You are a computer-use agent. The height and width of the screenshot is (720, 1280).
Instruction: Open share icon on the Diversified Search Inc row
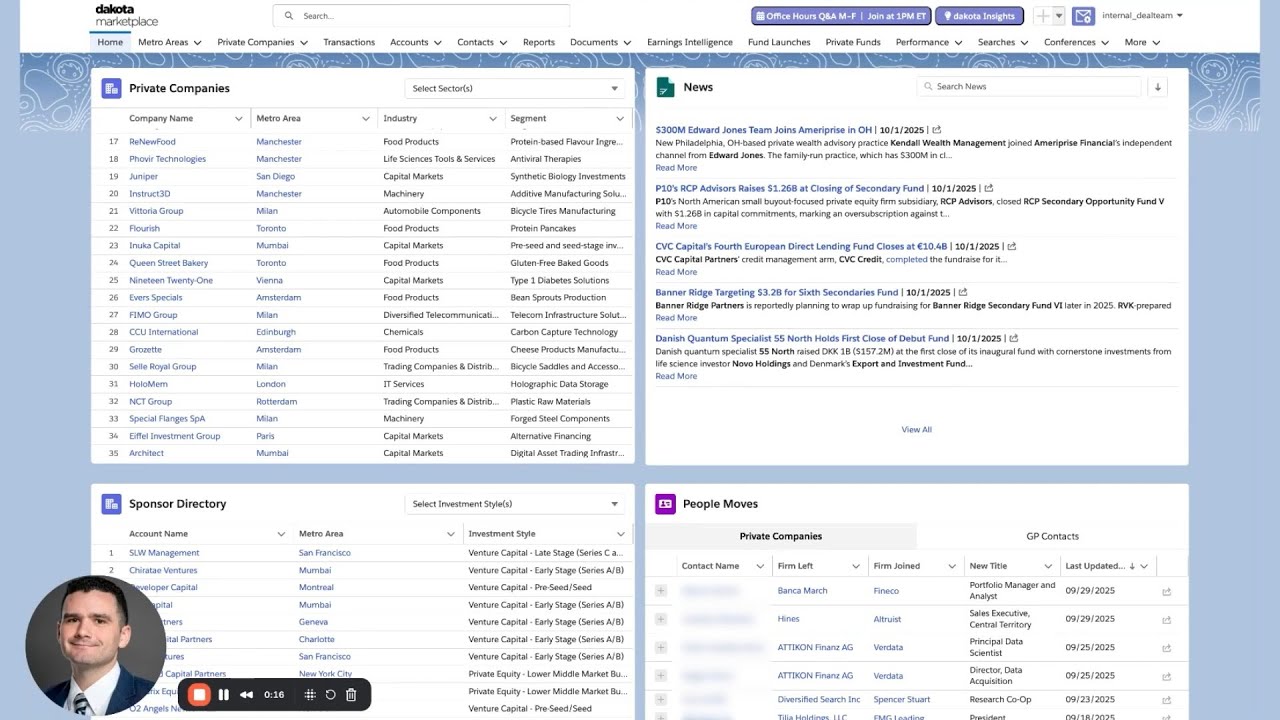pyautogui.click(x=1166, y=700)
